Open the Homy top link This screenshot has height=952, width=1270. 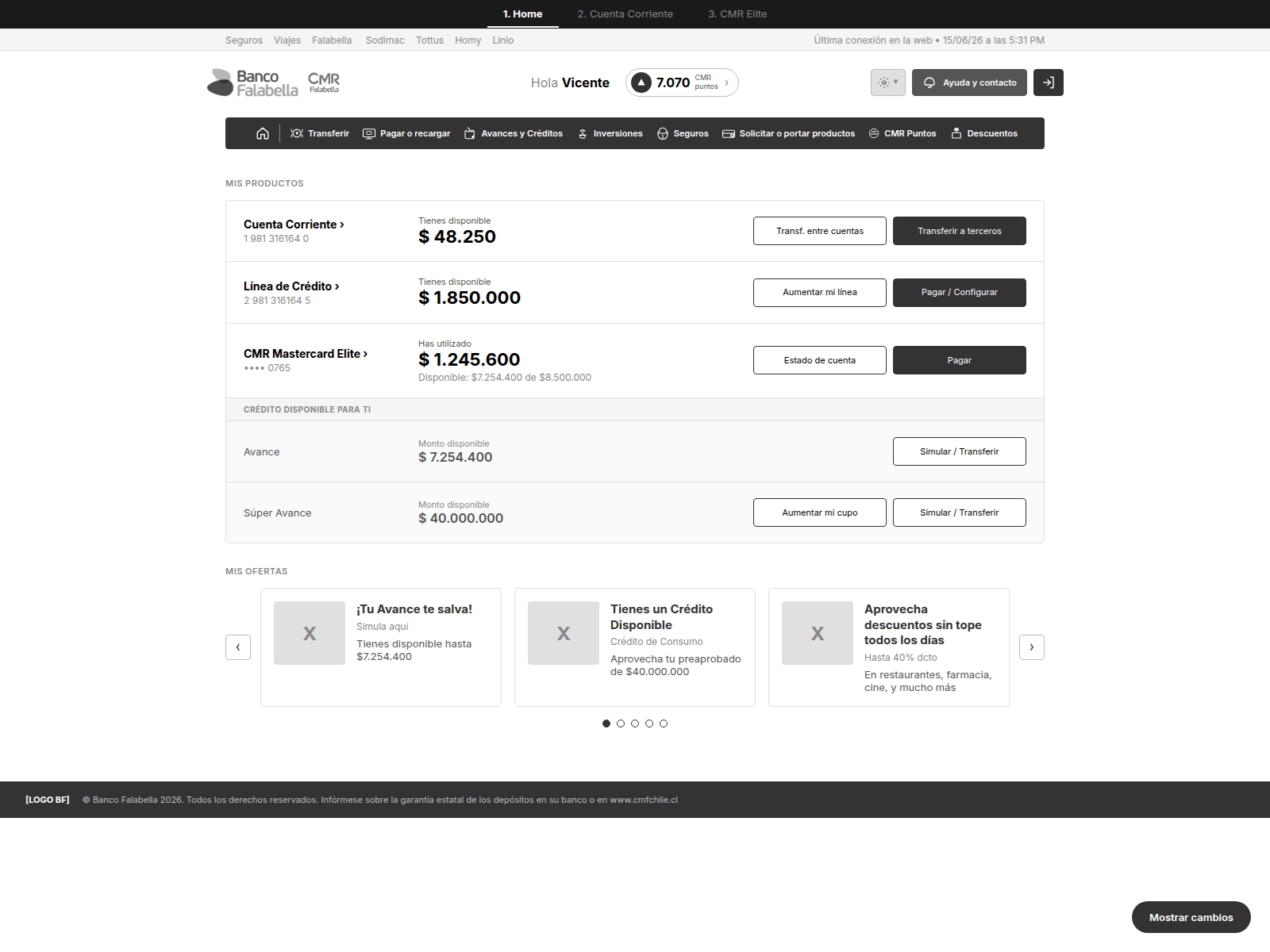[x=468, y=40]
